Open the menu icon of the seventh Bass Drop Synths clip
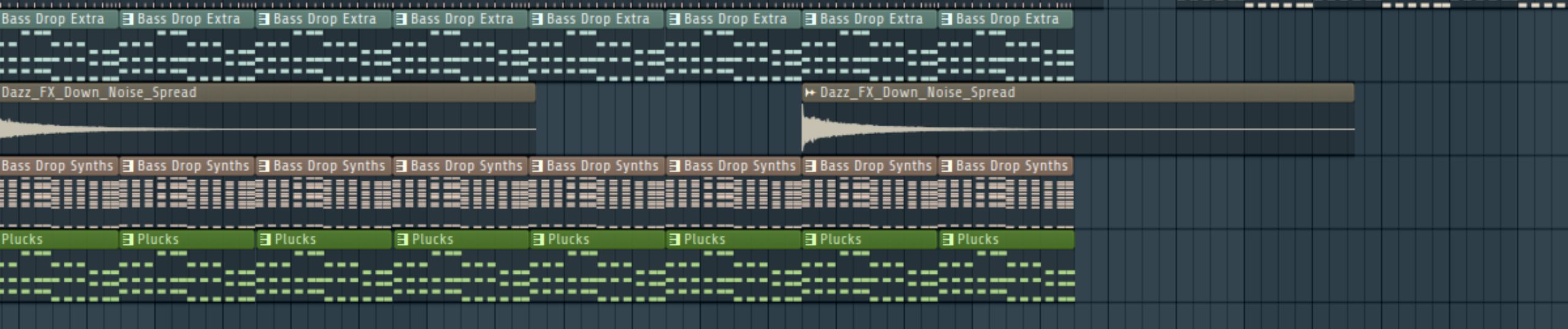 coord(810,166)
